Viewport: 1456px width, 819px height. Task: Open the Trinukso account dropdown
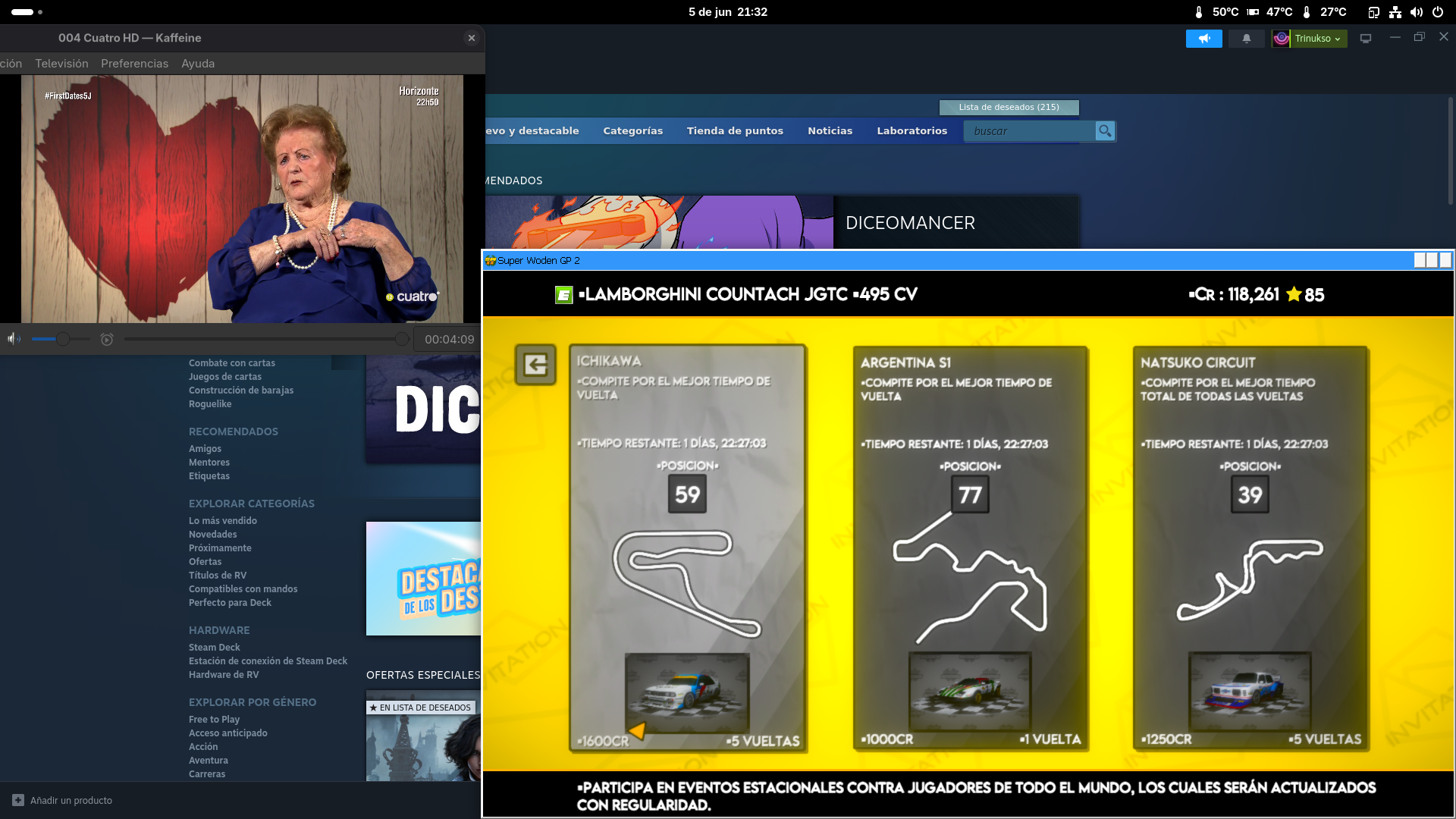pos(1317,39)
